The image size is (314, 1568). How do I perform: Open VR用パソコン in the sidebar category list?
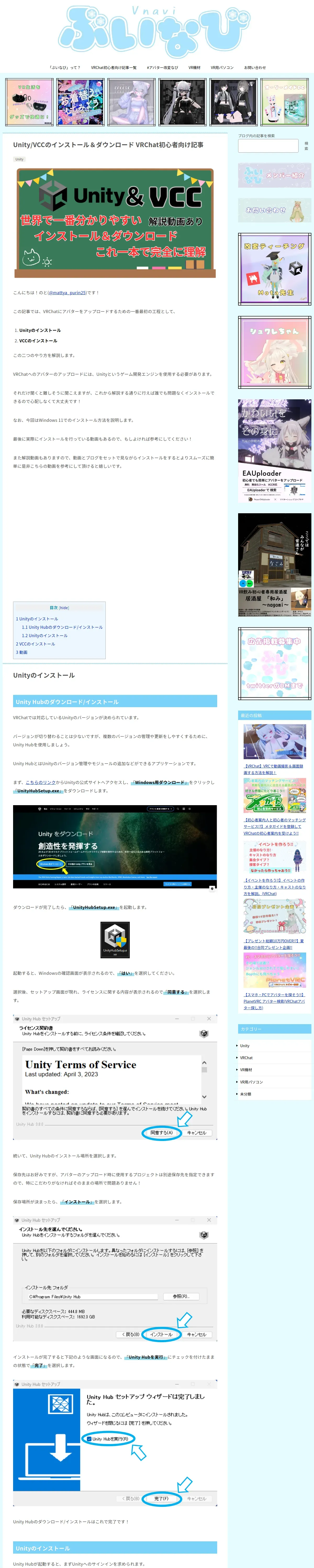coord(251,1082)
